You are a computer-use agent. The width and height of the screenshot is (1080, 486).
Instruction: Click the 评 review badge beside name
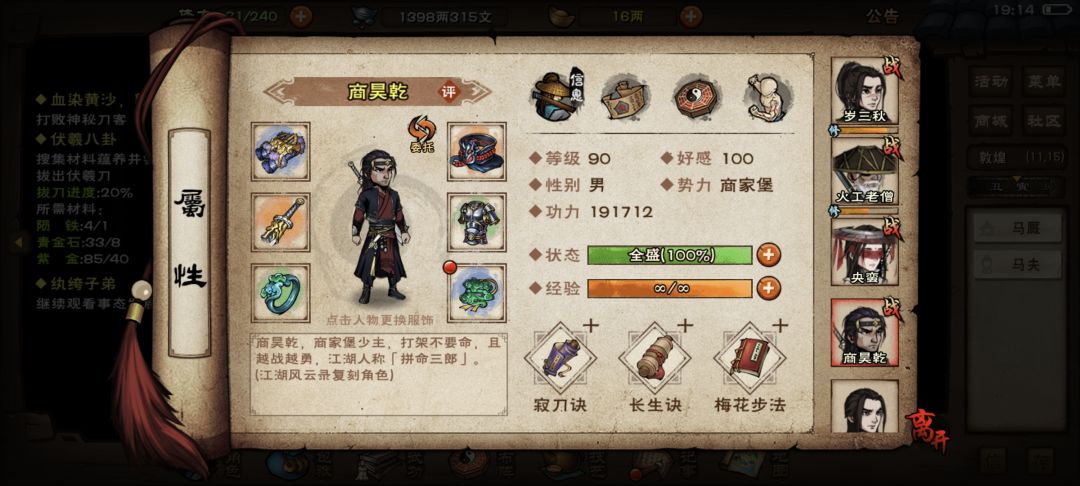[x=449, y=92]
